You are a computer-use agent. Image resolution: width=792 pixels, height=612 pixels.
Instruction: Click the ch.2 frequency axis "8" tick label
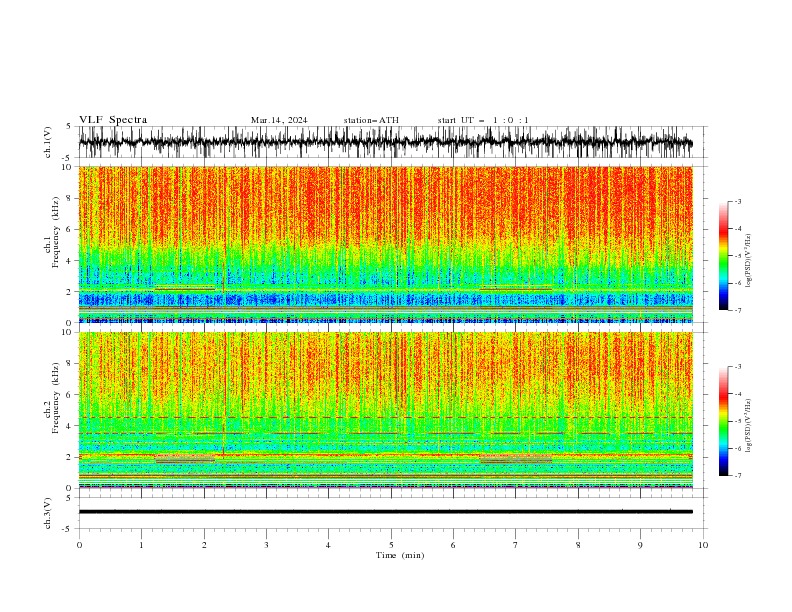click(x=69, y=363)
